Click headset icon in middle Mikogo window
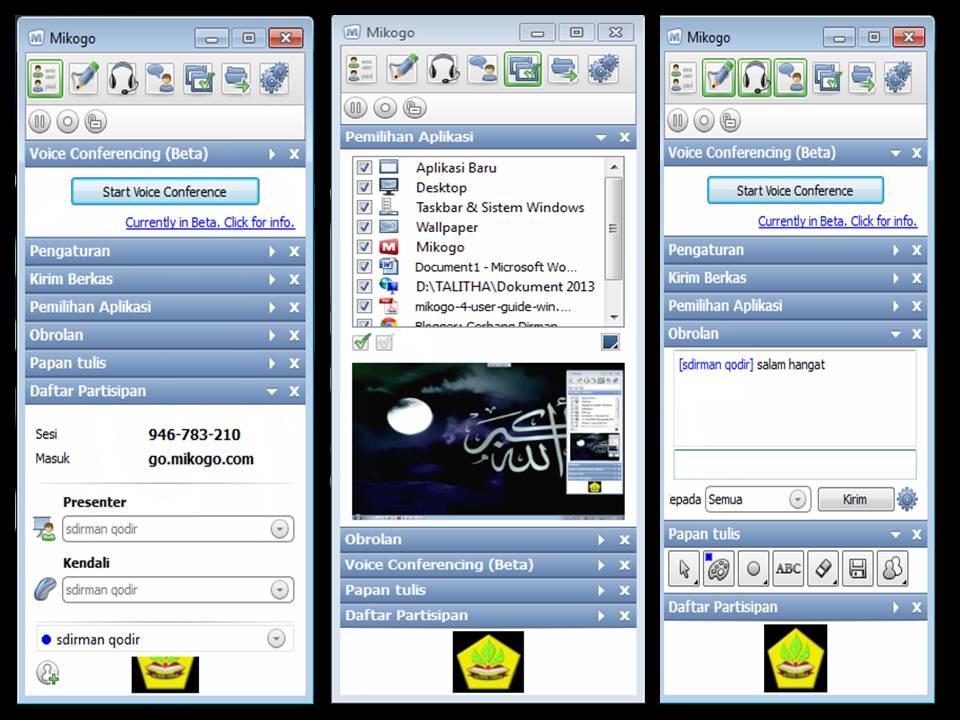 pyautogui.click(x=443, y=69)
